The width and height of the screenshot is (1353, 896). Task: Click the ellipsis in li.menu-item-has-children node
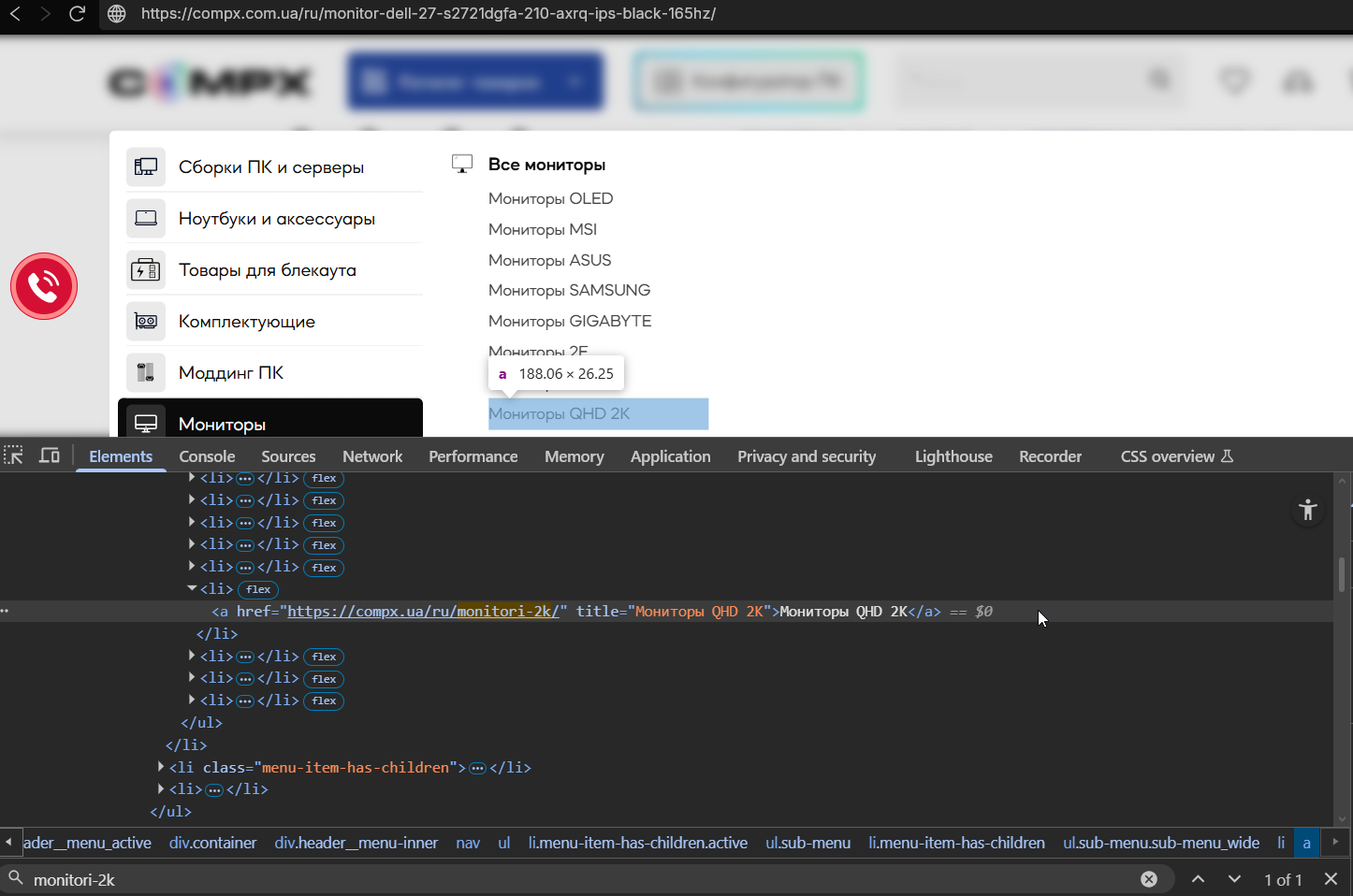[477, 768]
